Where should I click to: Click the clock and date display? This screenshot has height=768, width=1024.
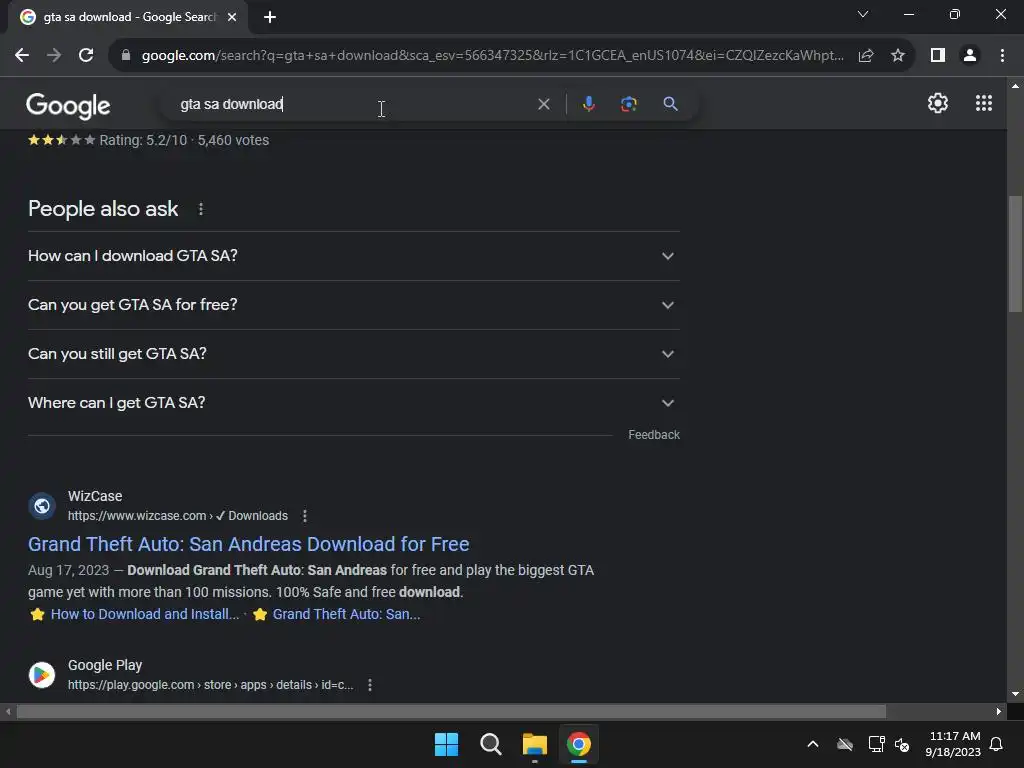click(x=953, y=744)
